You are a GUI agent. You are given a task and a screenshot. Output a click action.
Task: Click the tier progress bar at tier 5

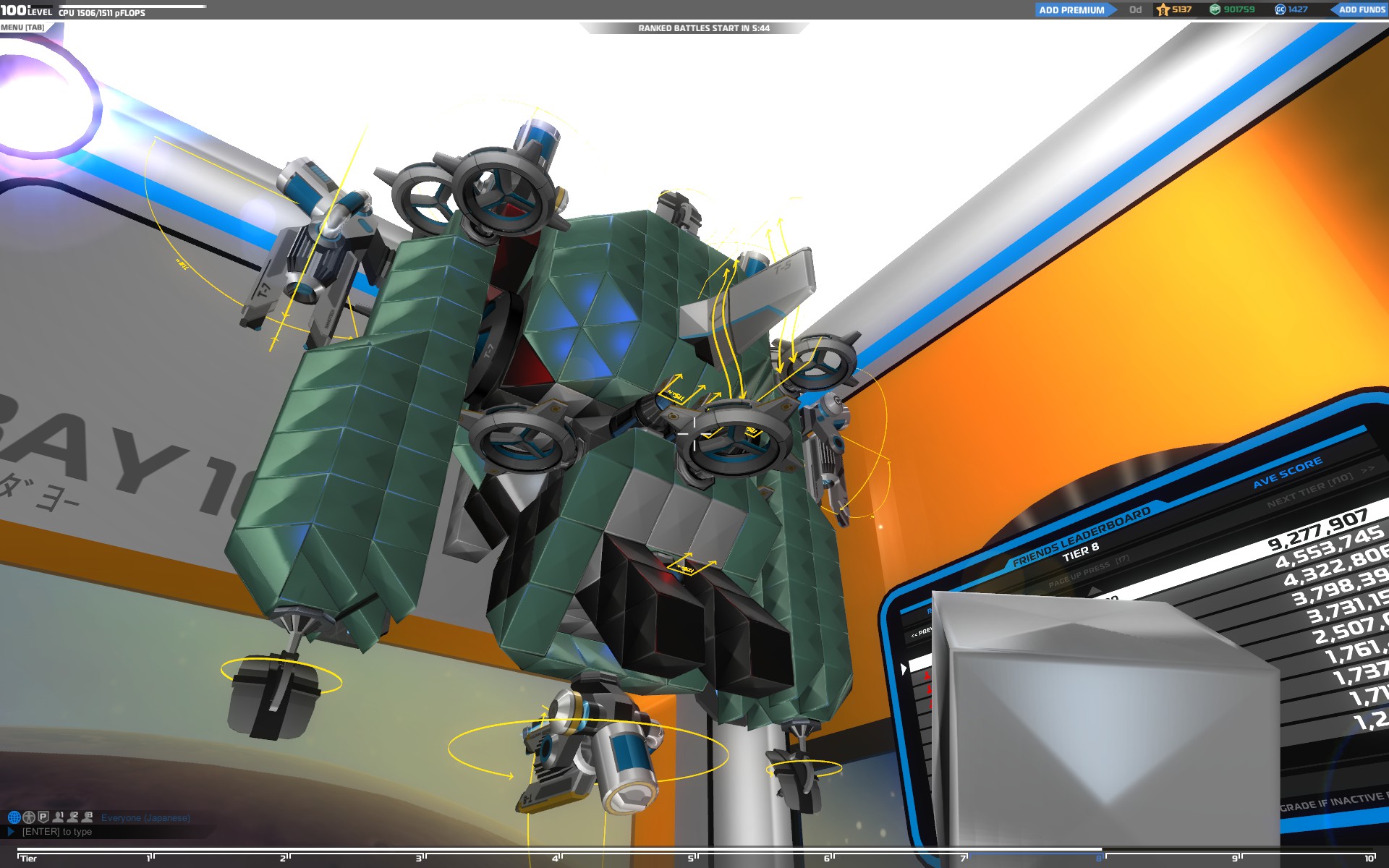pyautogui.click(x=692, y=858)
